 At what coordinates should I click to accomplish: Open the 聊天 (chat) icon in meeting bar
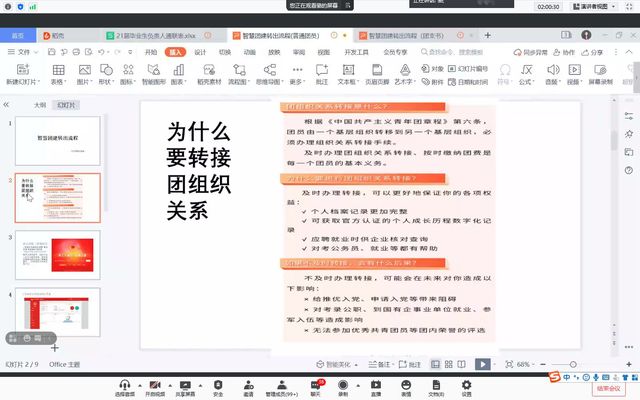pos(315,385)
